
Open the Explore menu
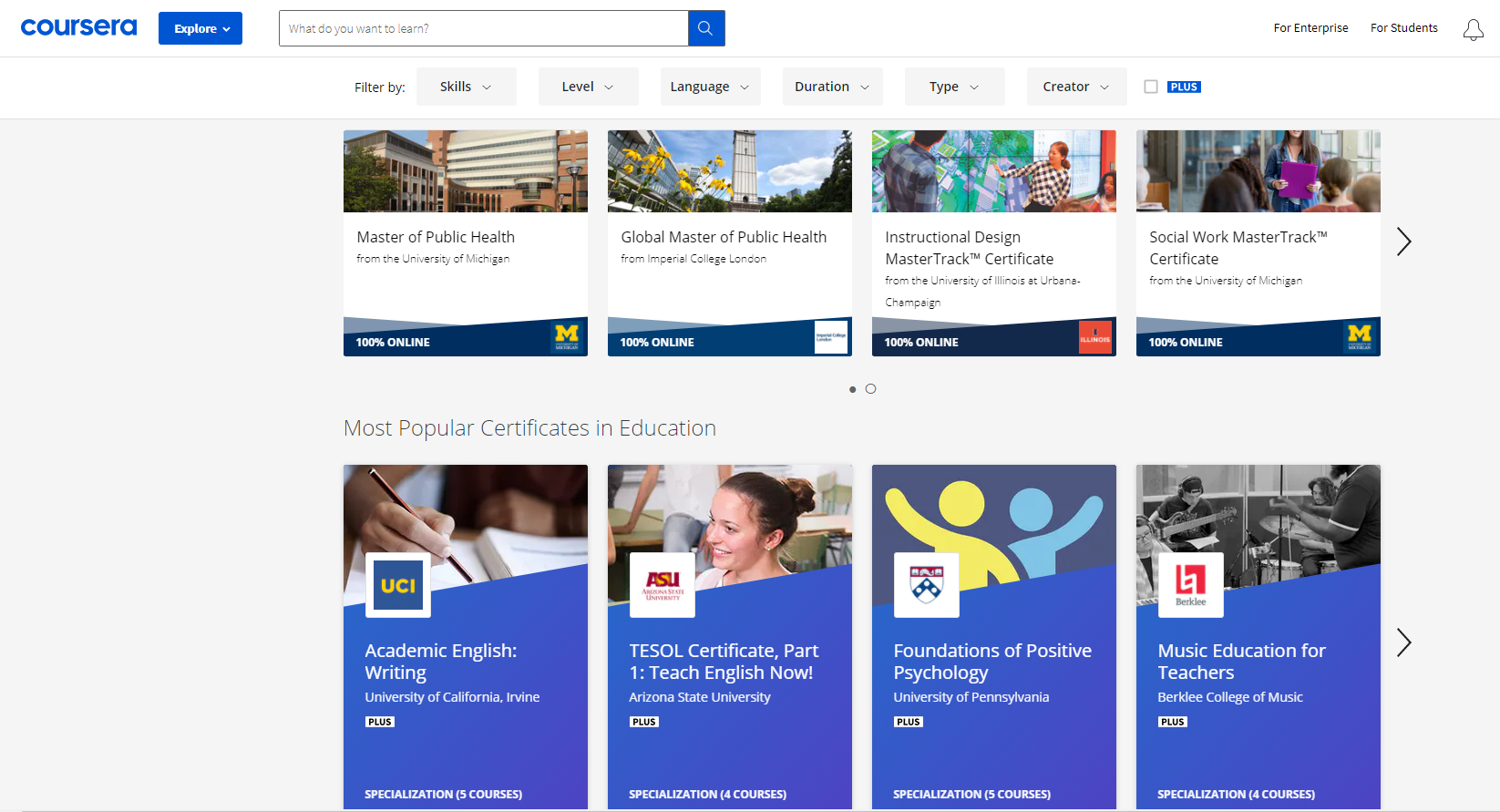pyautogui.click(x=200, y=28)
